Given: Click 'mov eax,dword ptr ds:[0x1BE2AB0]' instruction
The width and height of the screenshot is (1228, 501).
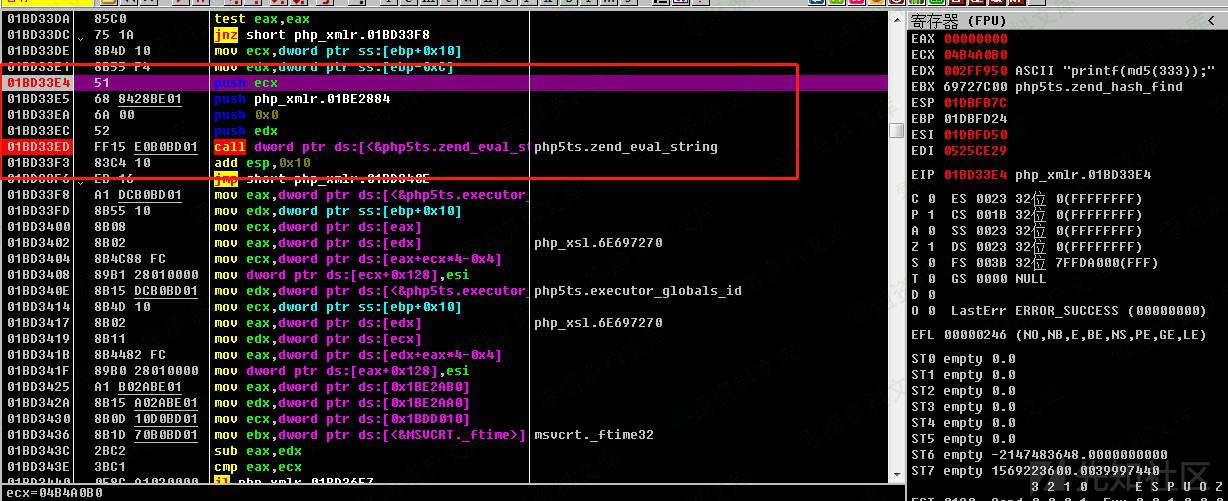Looking at the screenshot, I should (x=342, y=387).
